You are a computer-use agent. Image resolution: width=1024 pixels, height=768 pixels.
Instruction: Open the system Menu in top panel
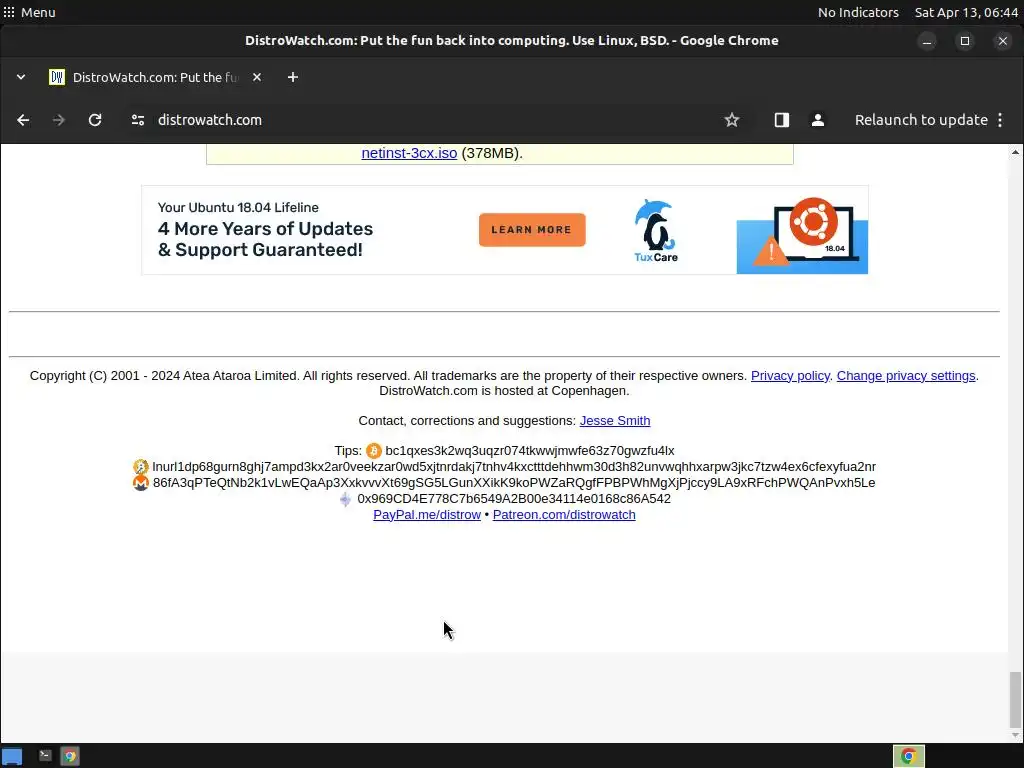tap(29, 12)
